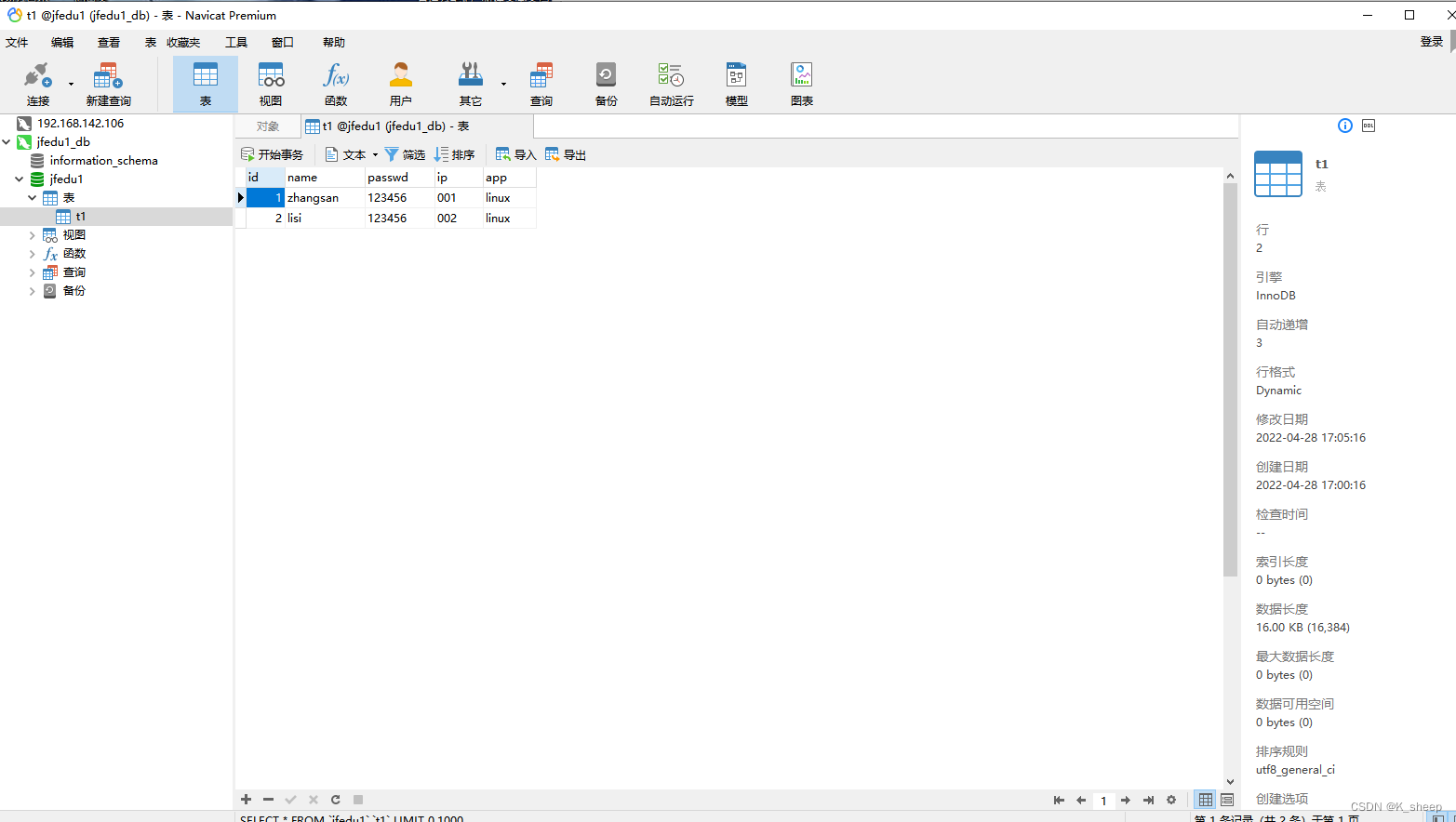1456x822 pixels.
Task: Open the Edit (编辑) menu
Action: click(x=62, y=43)
